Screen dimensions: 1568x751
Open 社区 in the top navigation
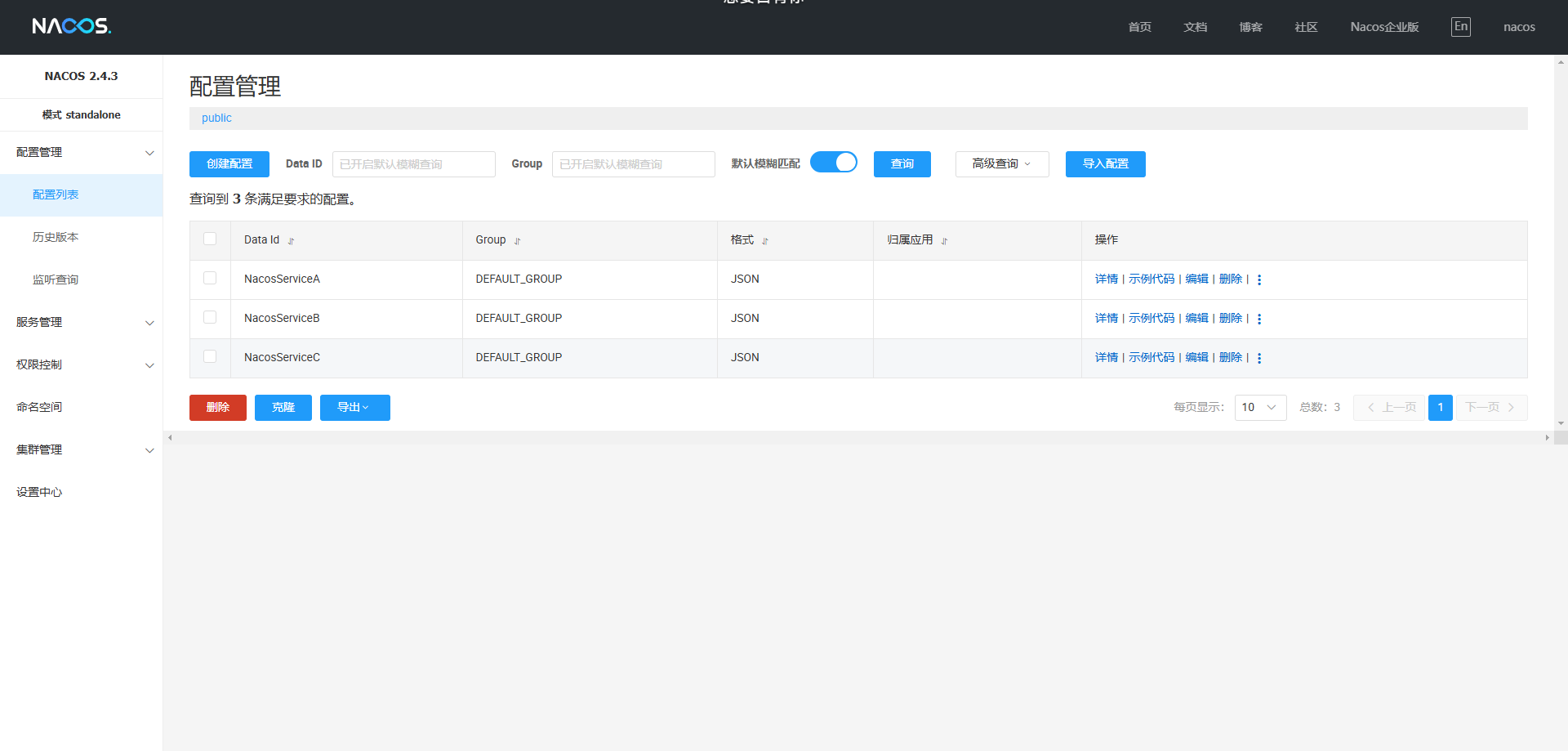coord(1306,27)
